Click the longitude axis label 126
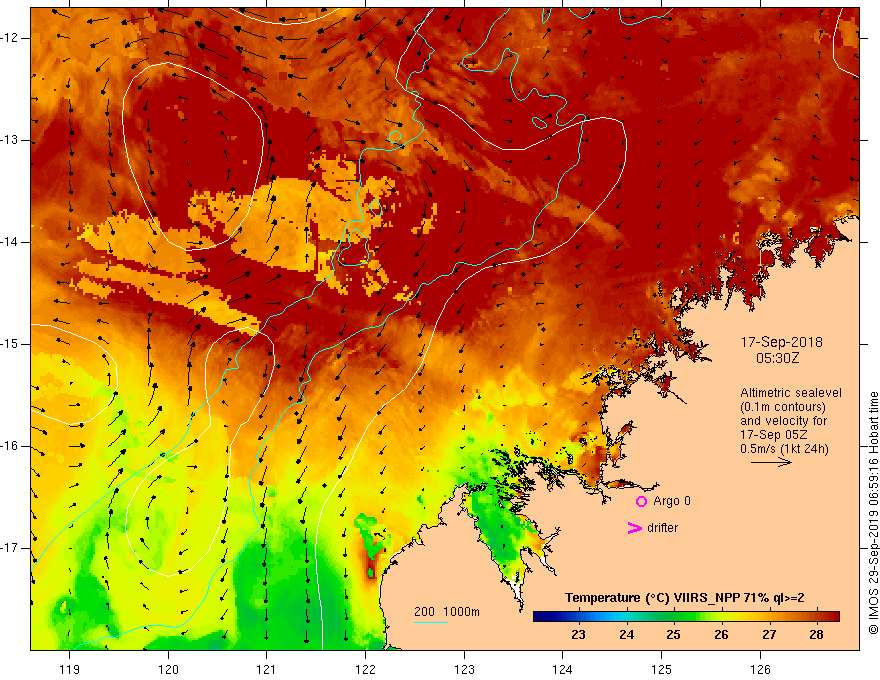The width and height of the screenshot is (880, 680). pyautogui.click(x=760, y=669)
